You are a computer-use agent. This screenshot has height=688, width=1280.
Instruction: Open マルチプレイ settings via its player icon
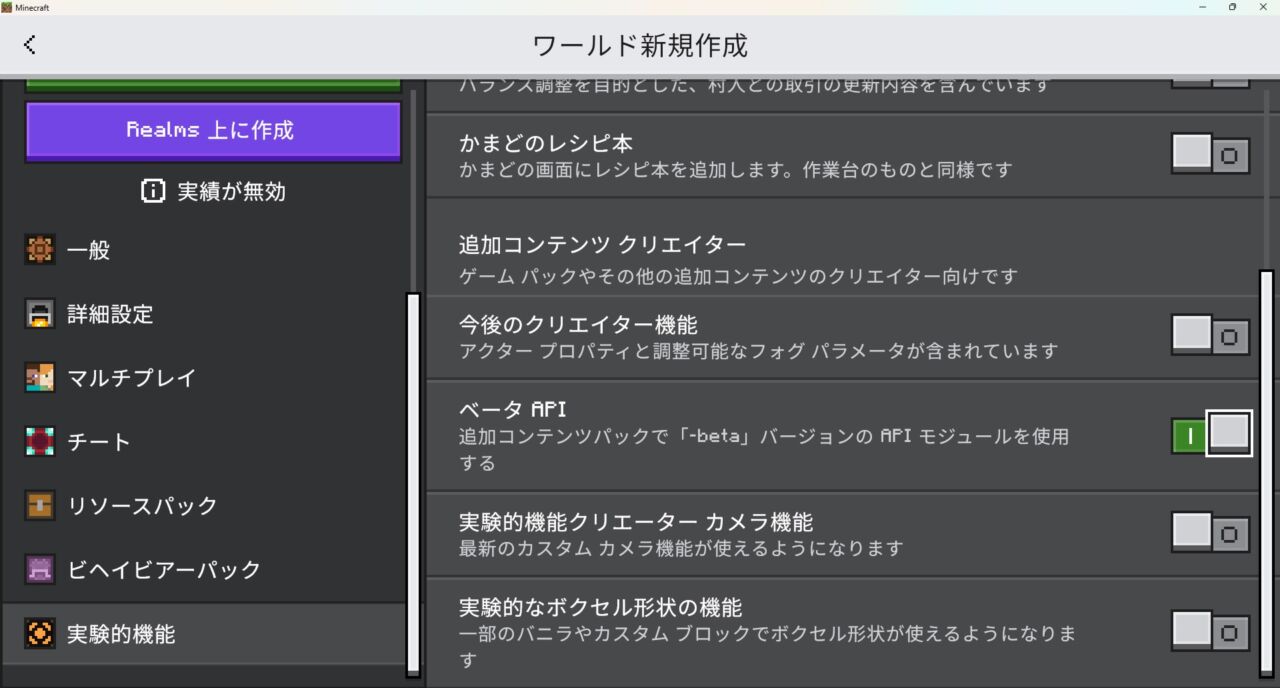40,378
